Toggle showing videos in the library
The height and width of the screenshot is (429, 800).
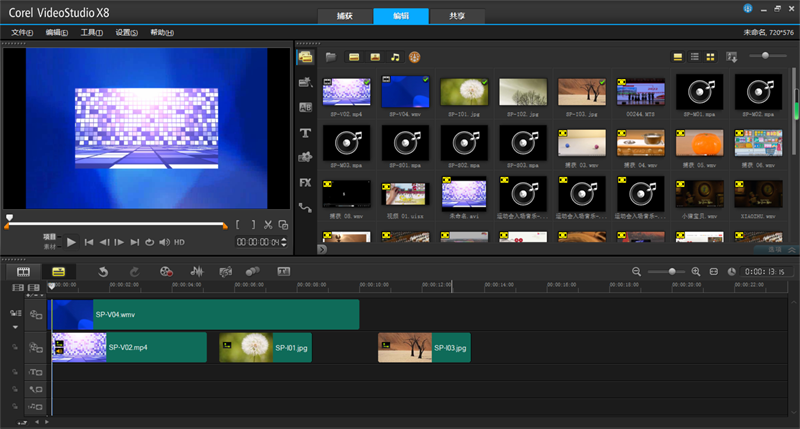point(353,57)
